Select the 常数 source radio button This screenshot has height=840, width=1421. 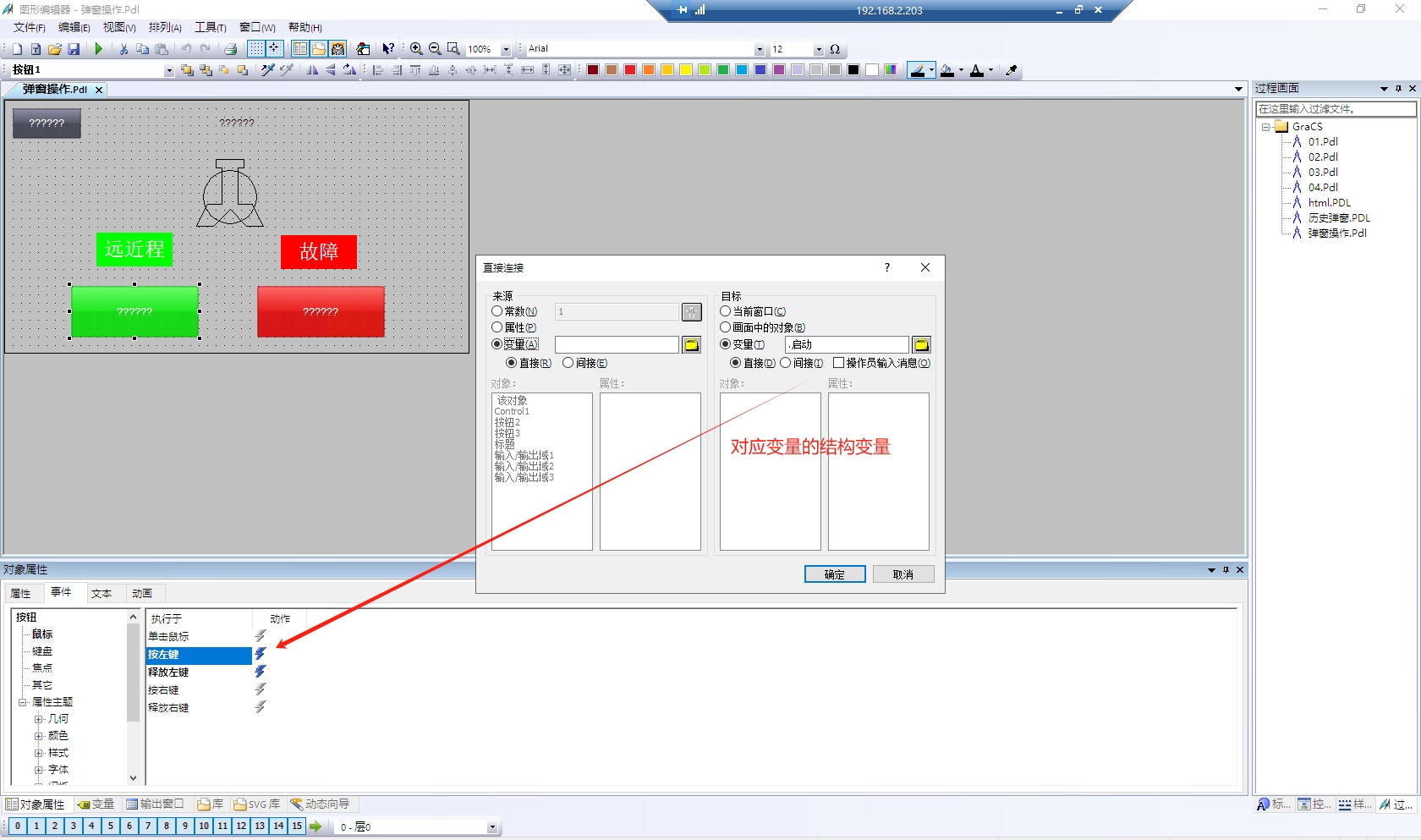497,311
